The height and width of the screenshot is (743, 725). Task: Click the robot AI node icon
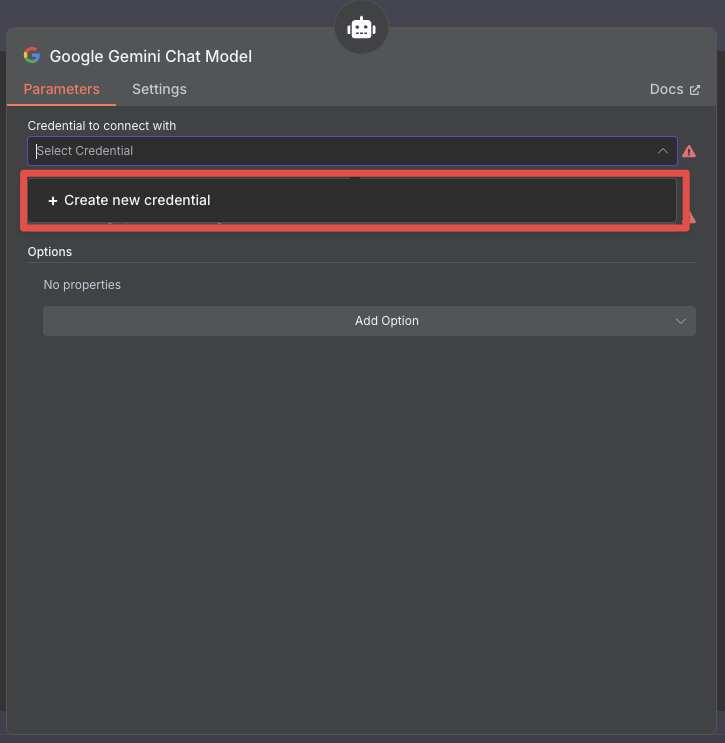[x=361, y=29]
